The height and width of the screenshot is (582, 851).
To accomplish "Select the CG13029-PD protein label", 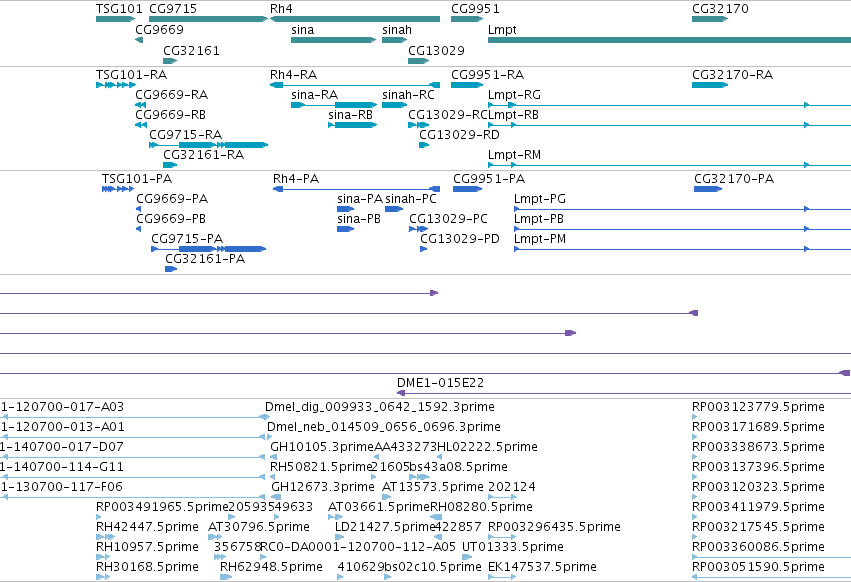I will click(x=460, y=239).
